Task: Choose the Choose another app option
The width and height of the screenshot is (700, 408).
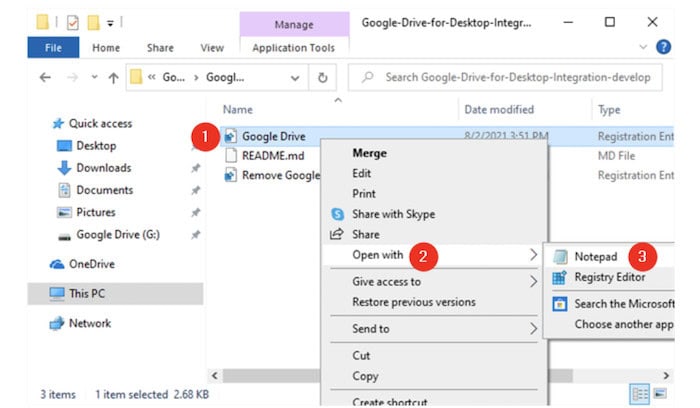Action: pyautogui.click(x=624, y=325)
